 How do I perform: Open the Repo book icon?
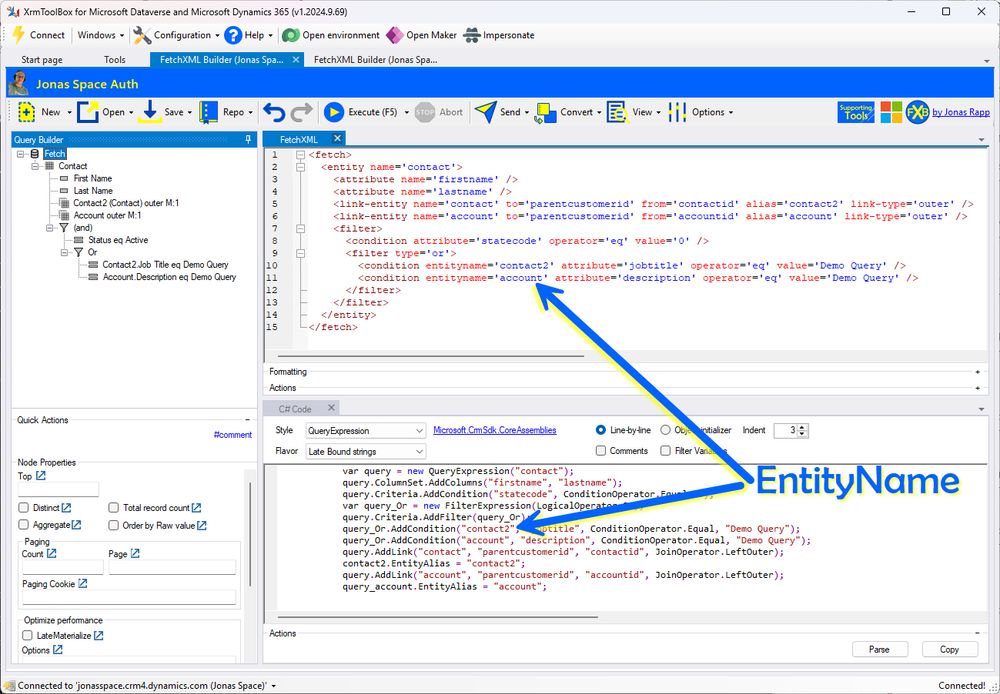208,112
